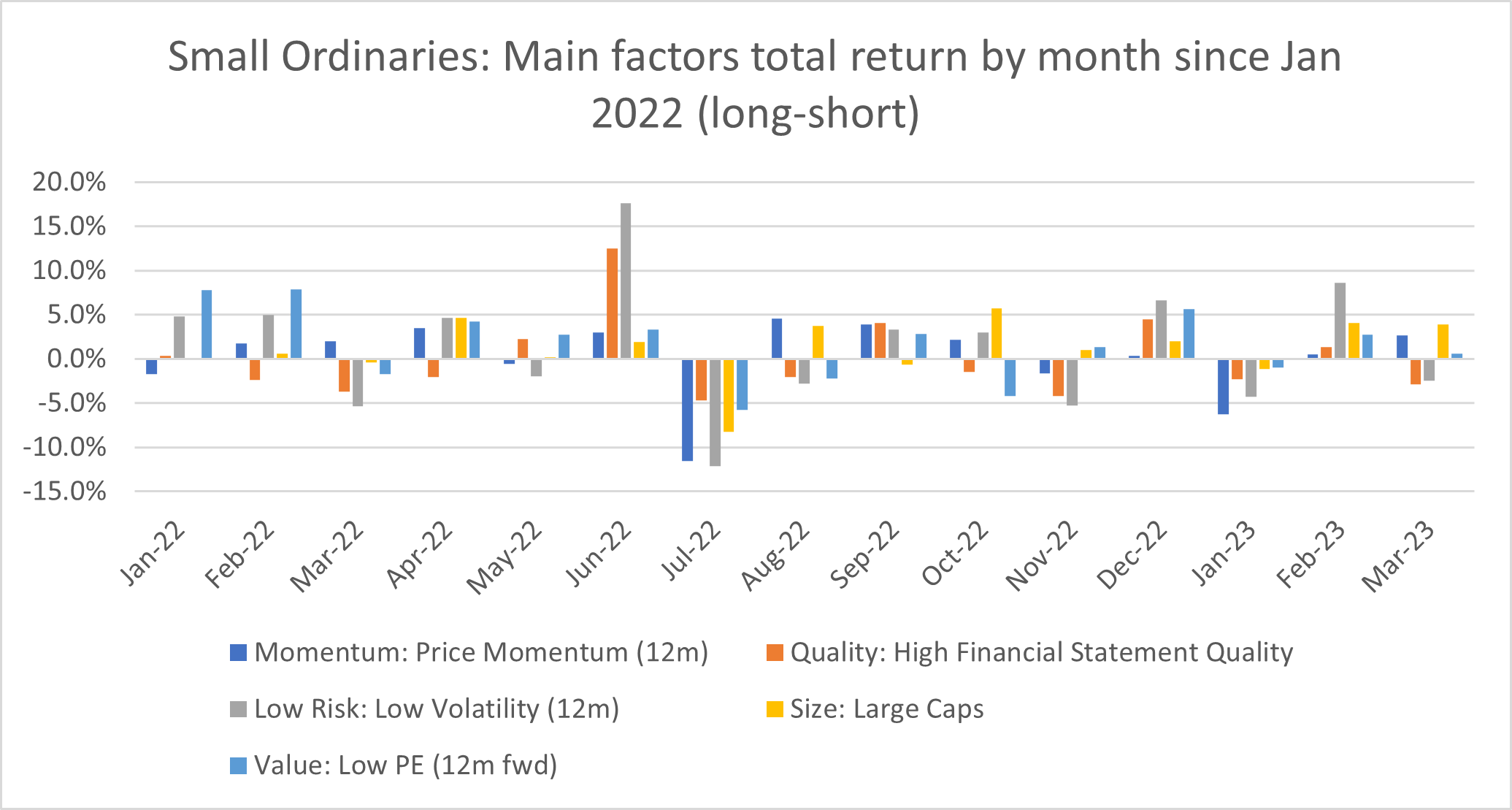Click the yellow Size bar in Oct-22
Image resolution: width=1512 pixels, height=810 pixels.
pos(997,333)
